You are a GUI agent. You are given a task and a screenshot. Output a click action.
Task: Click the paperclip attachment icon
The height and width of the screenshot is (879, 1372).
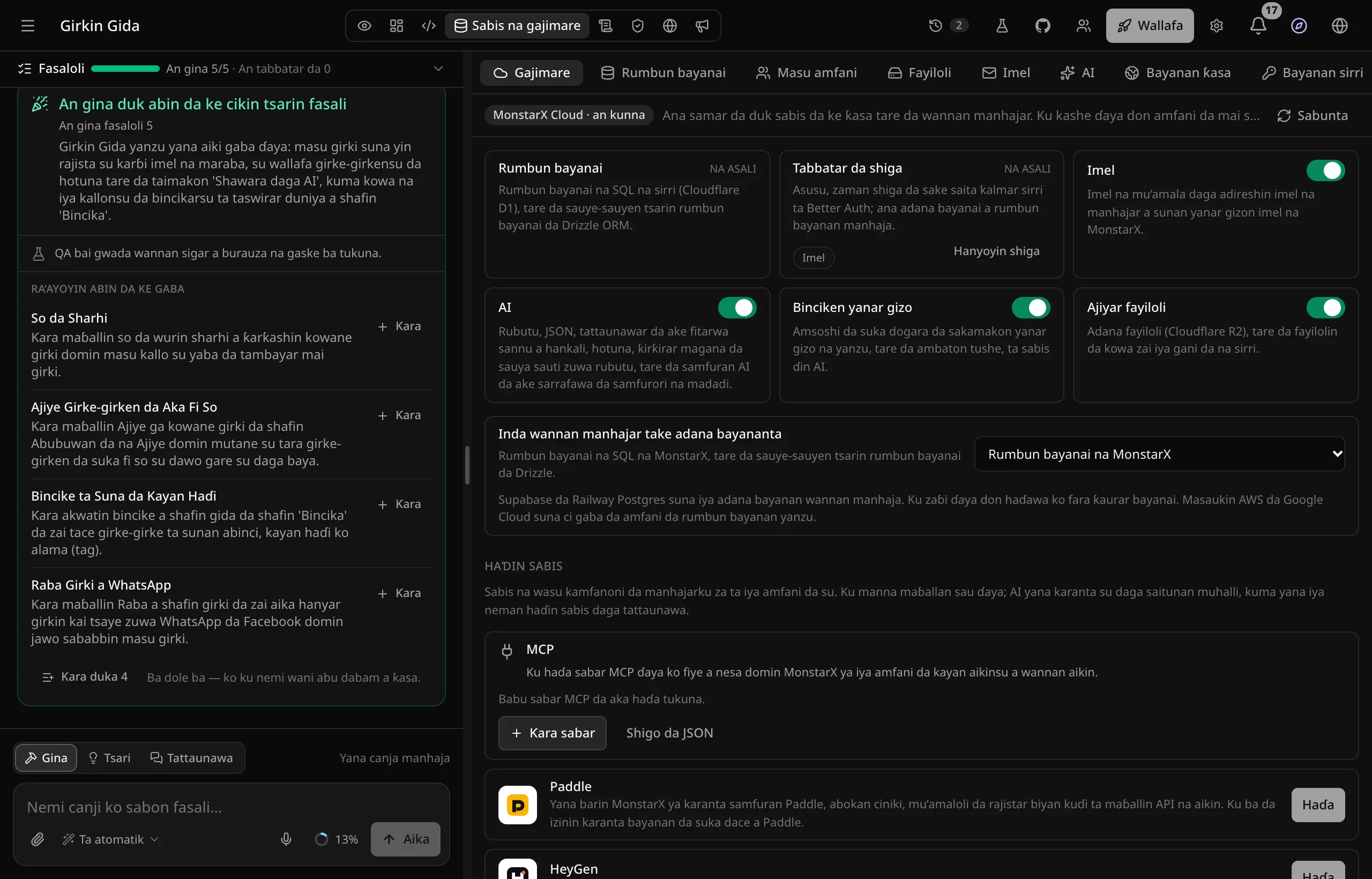point(38,839)
